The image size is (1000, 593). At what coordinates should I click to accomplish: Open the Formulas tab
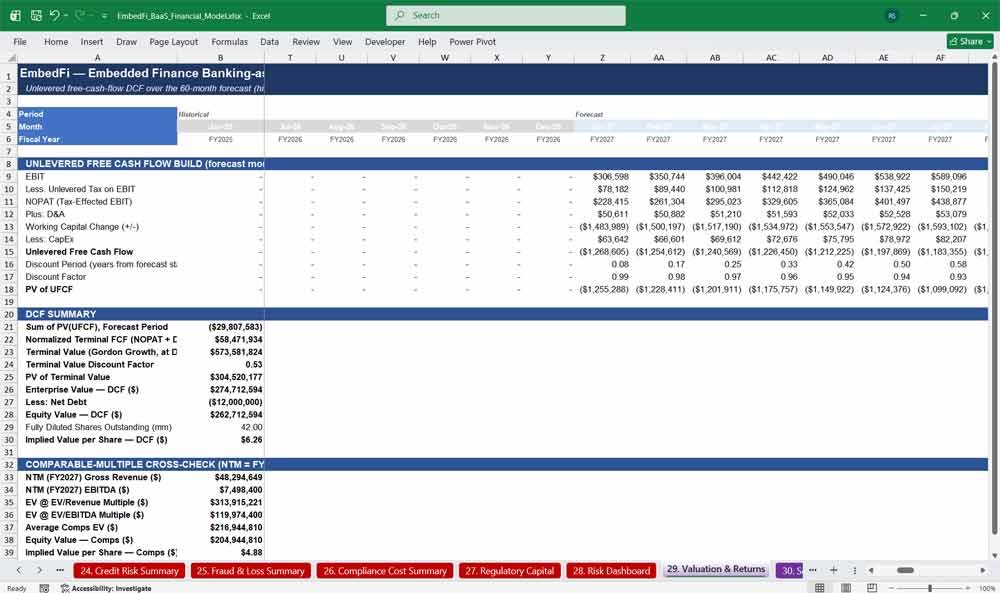click(x=230, y=41)
